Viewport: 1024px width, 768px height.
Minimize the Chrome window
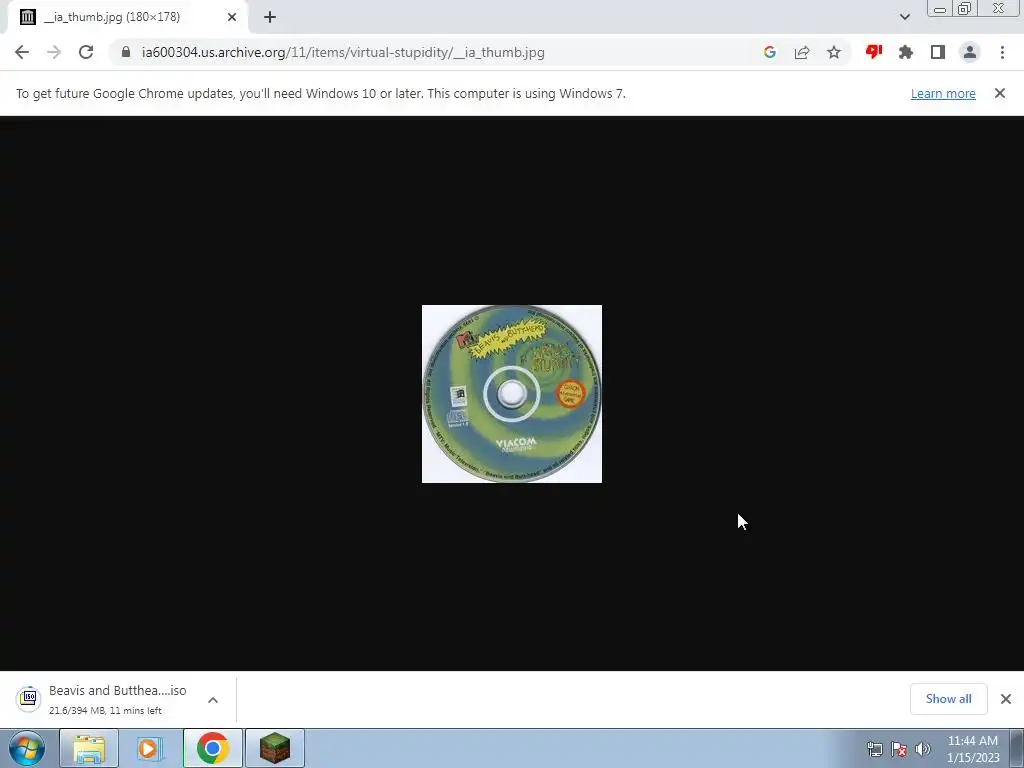pyautogui.click(x=940, y=9)
